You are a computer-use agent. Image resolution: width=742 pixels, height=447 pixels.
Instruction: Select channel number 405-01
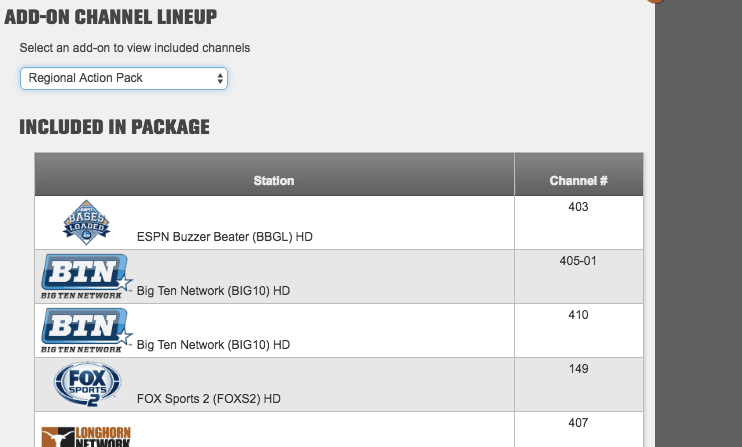(x=578, y=261)
